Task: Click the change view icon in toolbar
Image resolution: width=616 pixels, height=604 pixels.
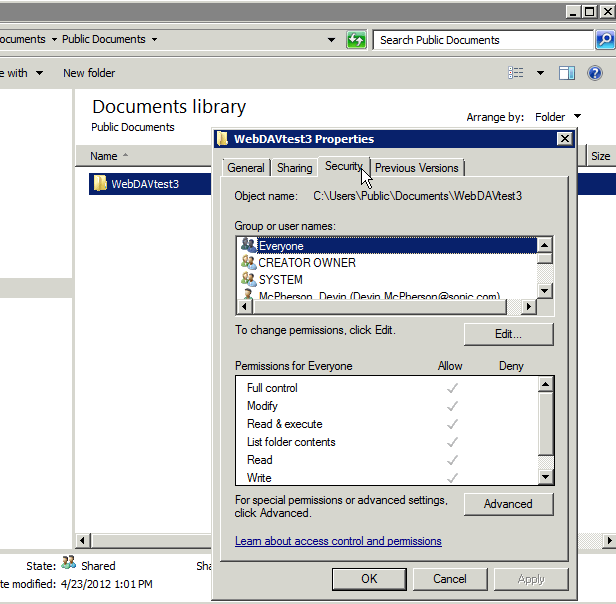Action: pyautogui.click(x=515, y=73)
